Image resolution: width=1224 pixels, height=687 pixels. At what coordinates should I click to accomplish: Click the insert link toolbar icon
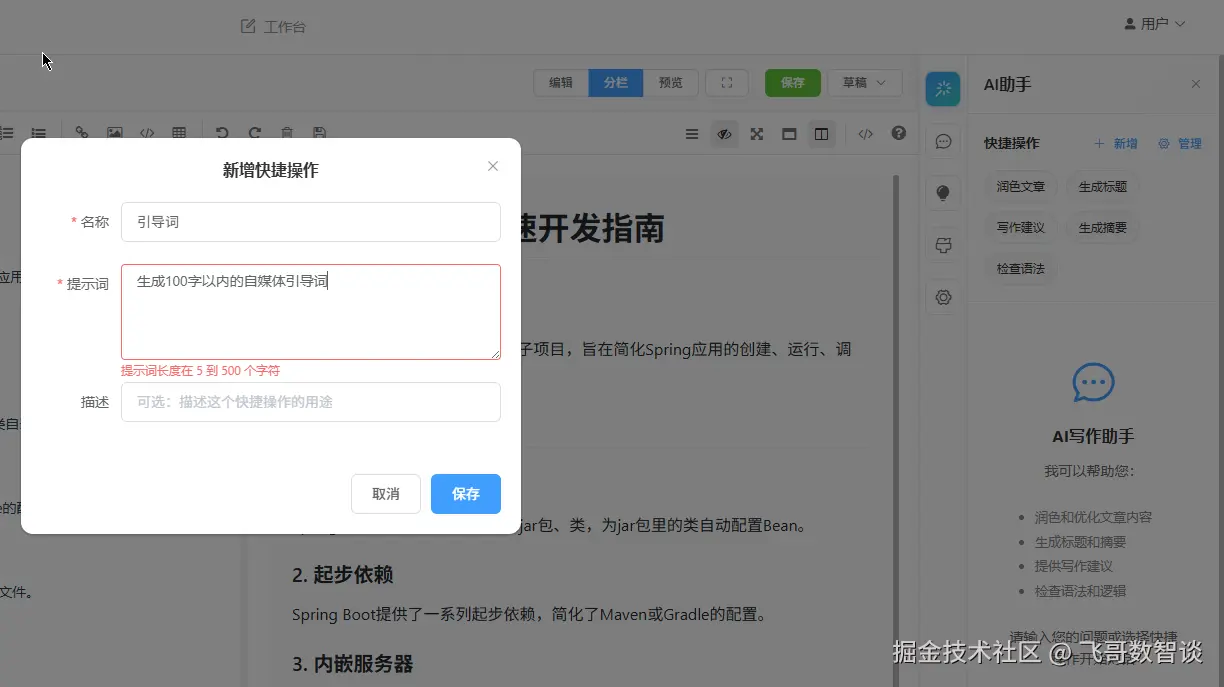(x=82, y=133)
